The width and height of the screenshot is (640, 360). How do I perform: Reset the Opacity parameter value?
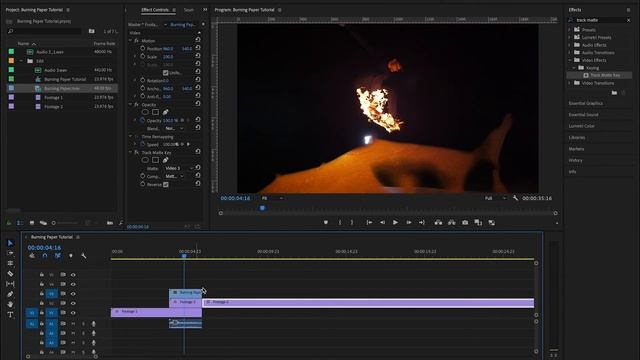(198, 120)
